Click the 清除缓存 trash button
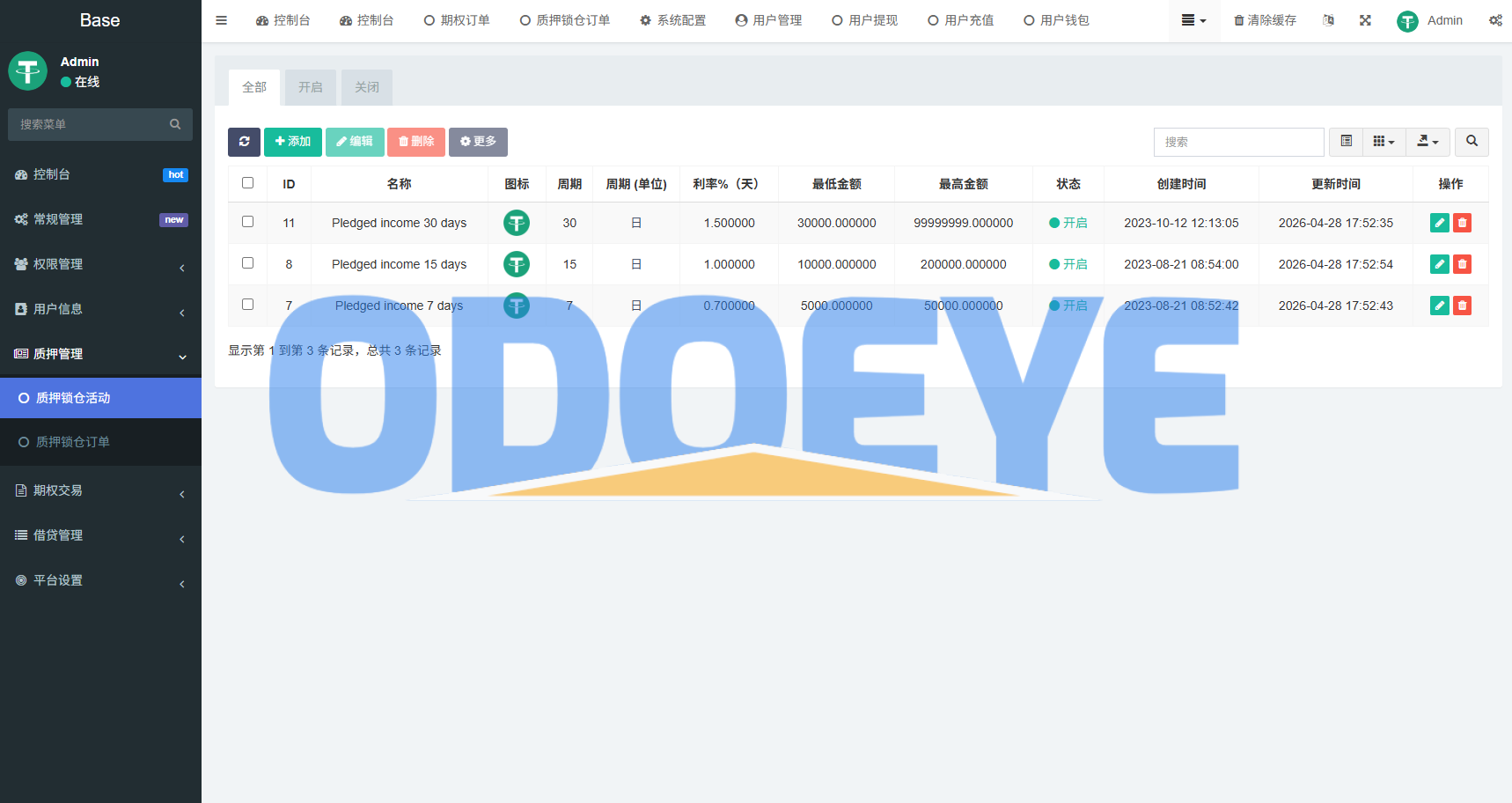This screenshot has height=803, width=1512. pyautogui.click(x=1265, y=20)
